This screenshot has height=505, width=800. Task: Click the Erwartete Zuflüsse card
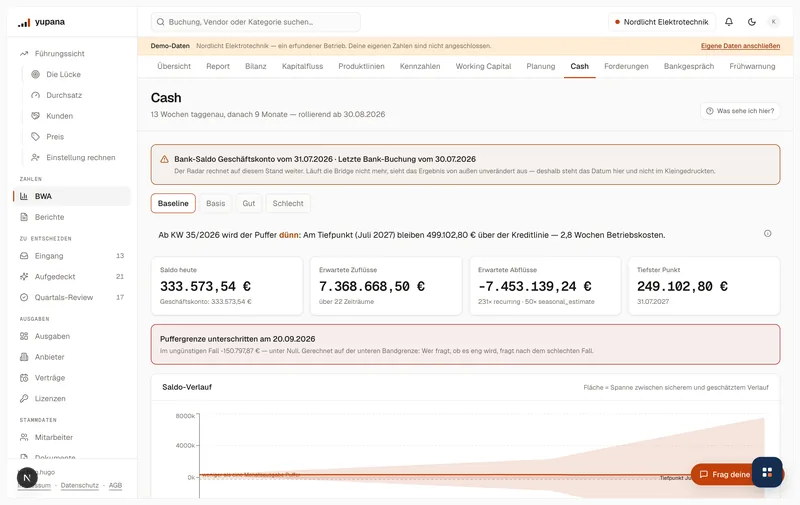pyautogui.click(x=386, y=286)
